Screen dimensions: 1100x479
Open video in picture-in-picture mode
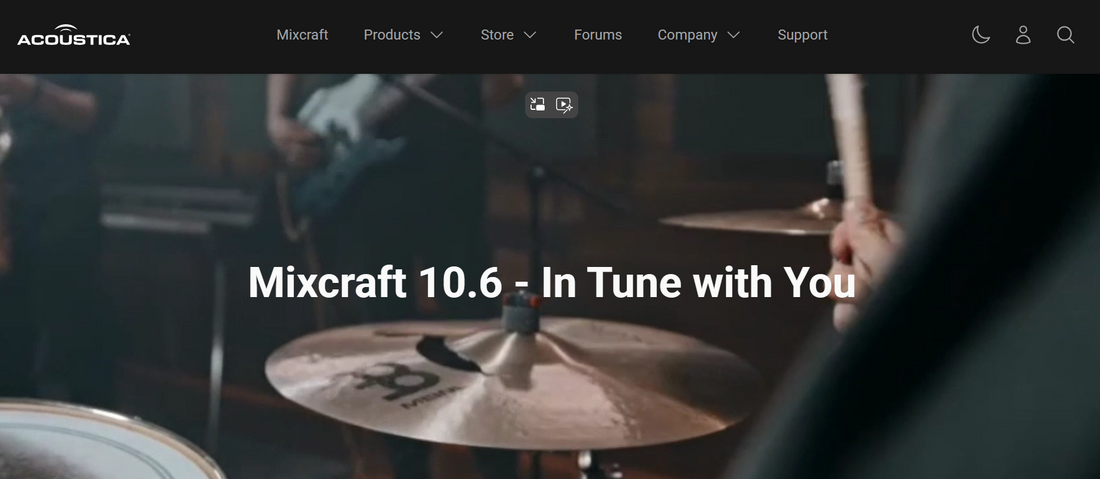[x=538, y=104]
